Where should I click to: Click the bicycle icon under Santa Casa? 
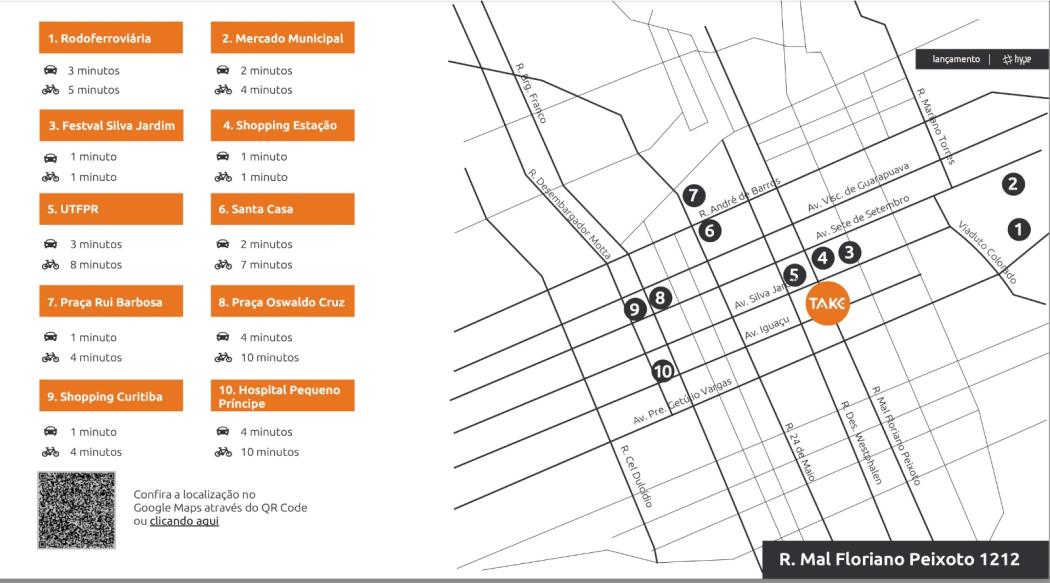pos(223,264)
